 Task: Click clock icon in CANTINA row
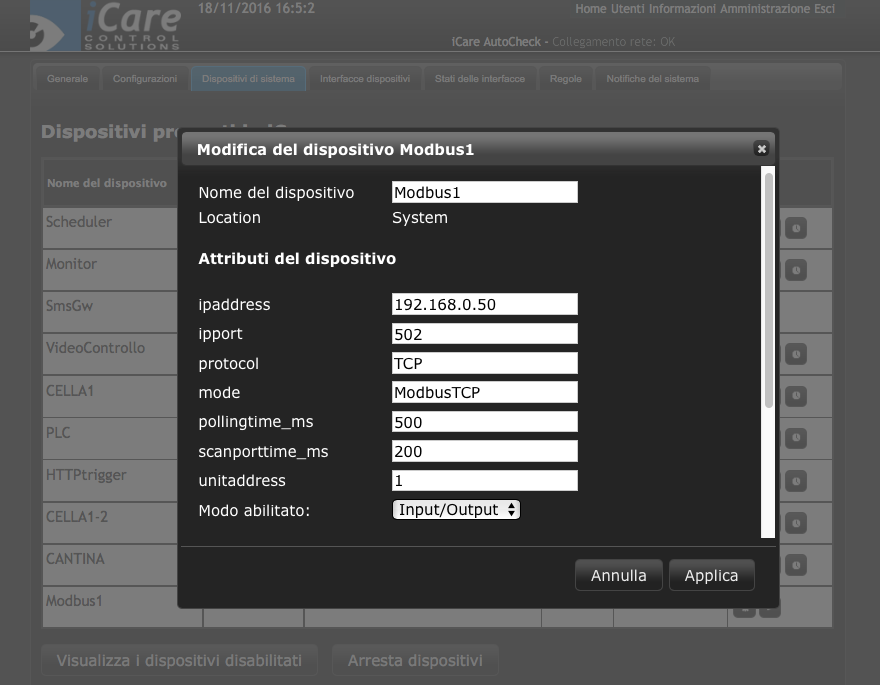tap(796, 565)
